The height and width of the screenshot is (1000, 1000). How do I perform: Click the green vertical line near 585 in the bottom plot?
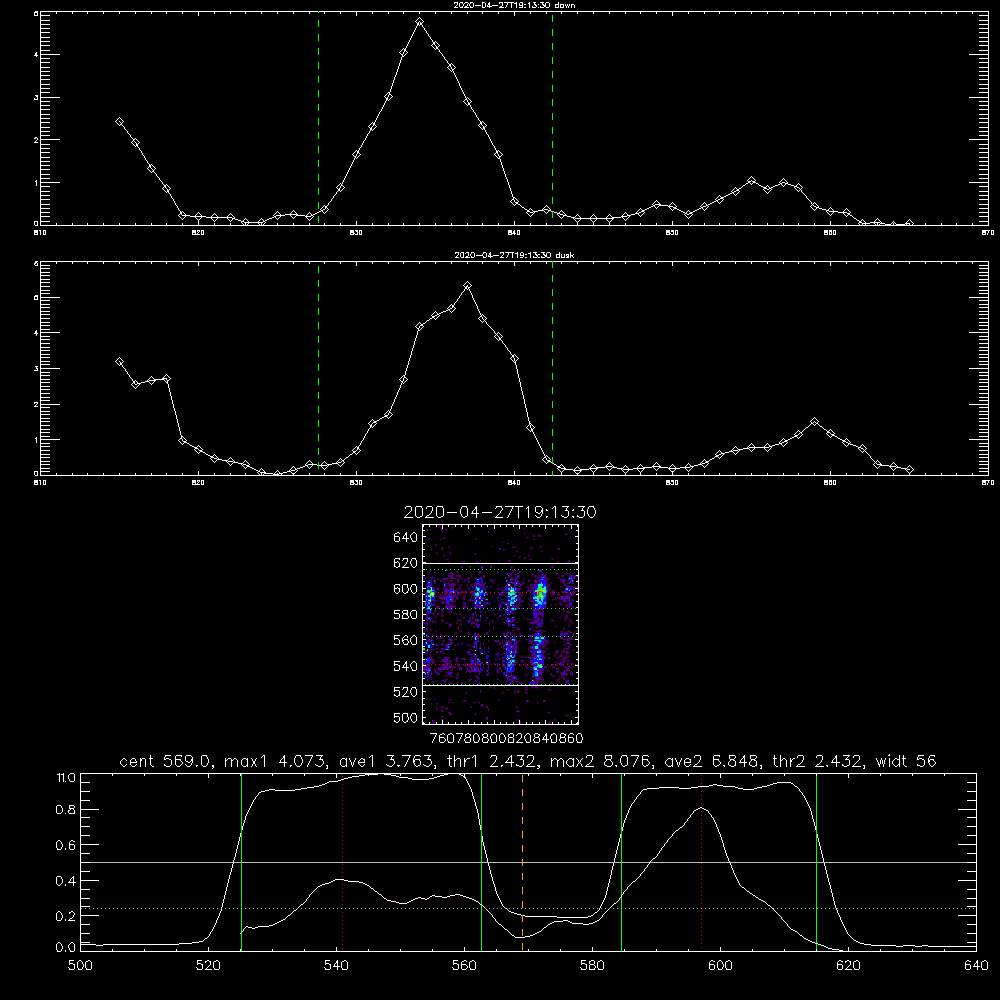pyautogui.click(x=621, y=861)
